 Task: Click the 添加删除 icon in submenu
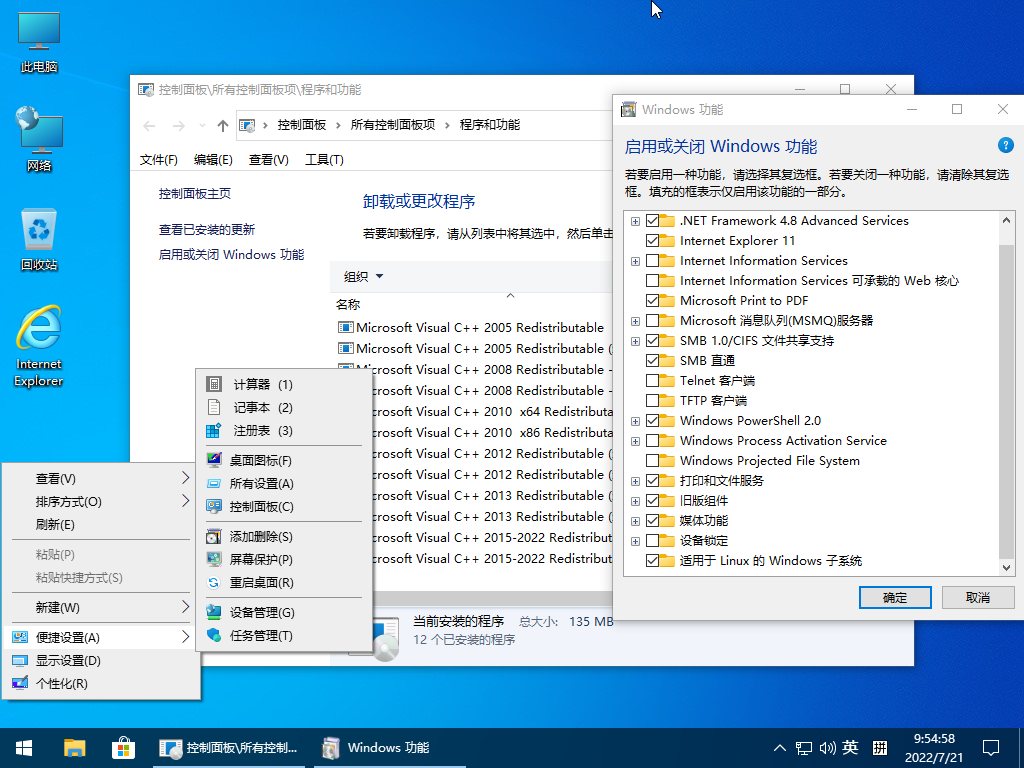[x=214, y=537]
